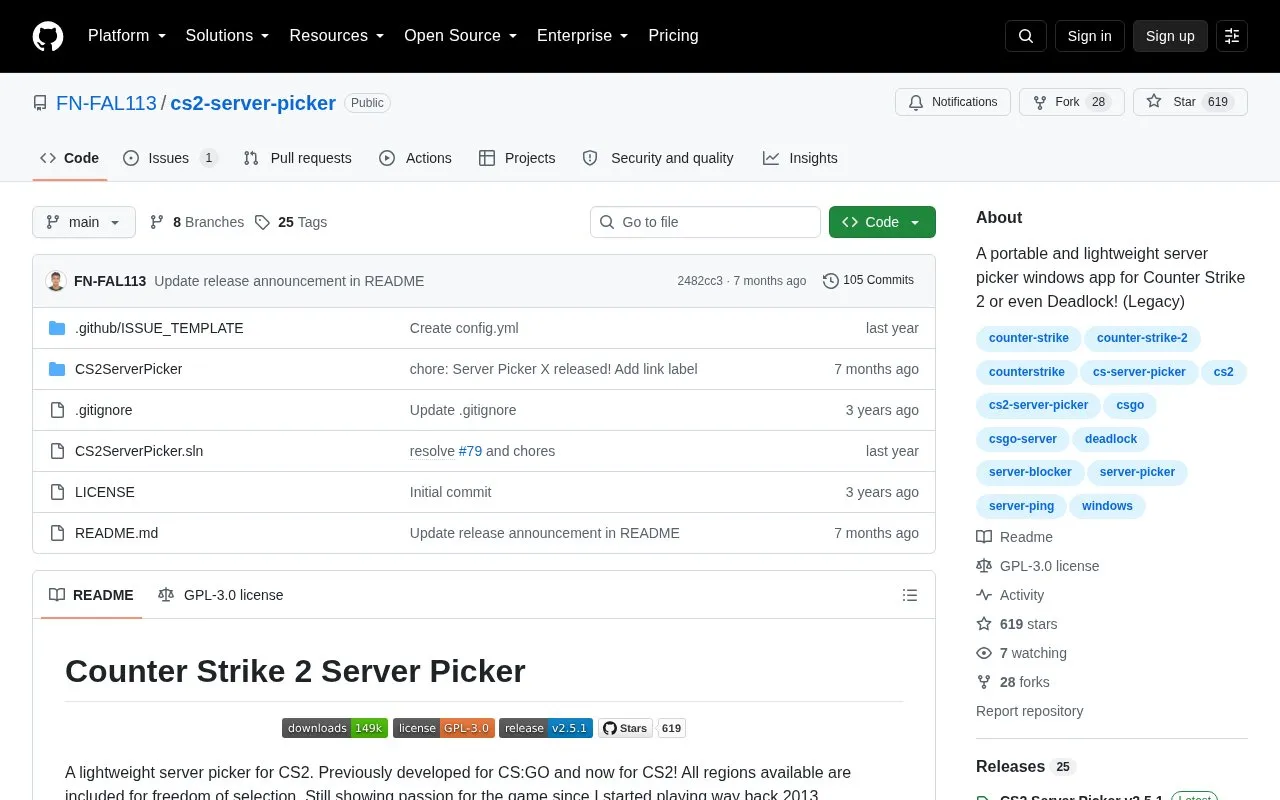This screenshot has width=1280, height=800.
Task: View 7 watching in sidebar
Action: 1021,653
